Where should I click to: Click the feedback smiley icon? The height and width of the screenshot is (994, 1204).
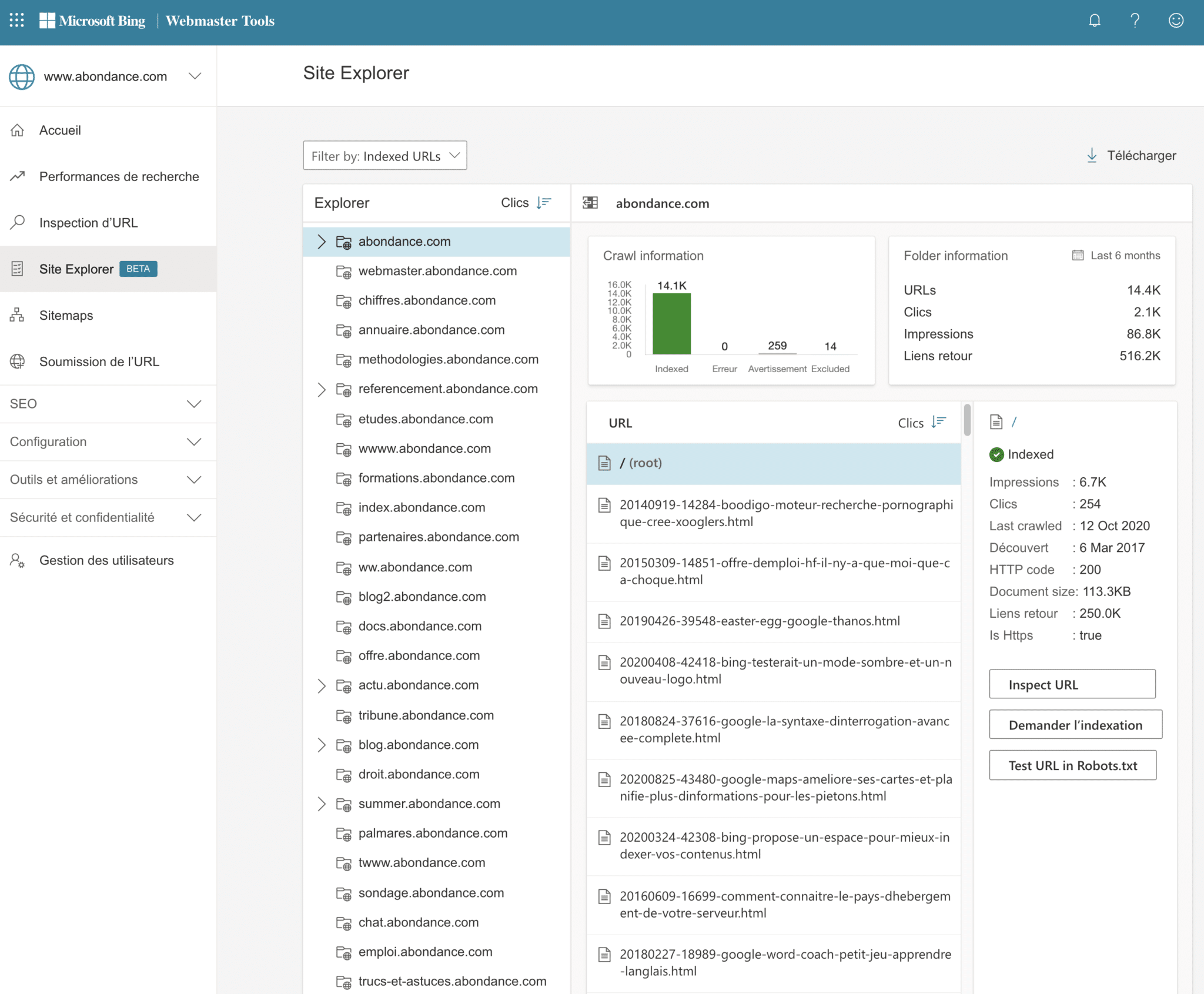tap(1176, 21)
